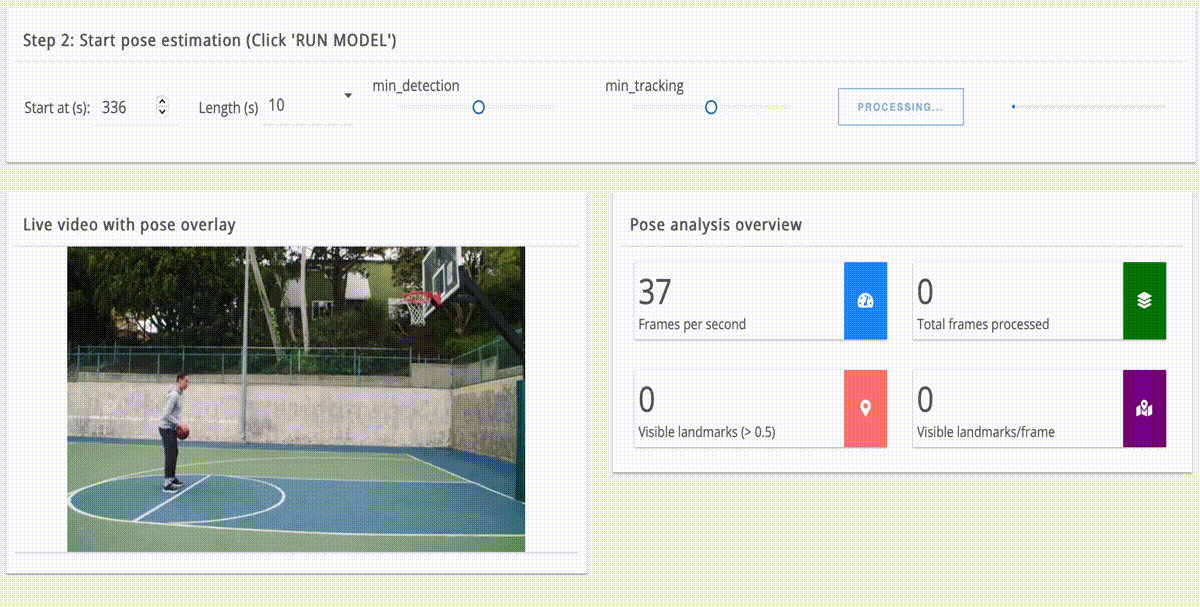Click the "Visible landmarks/frame" label
This screenshot has height=607, width=1200.
click(986, 432)
